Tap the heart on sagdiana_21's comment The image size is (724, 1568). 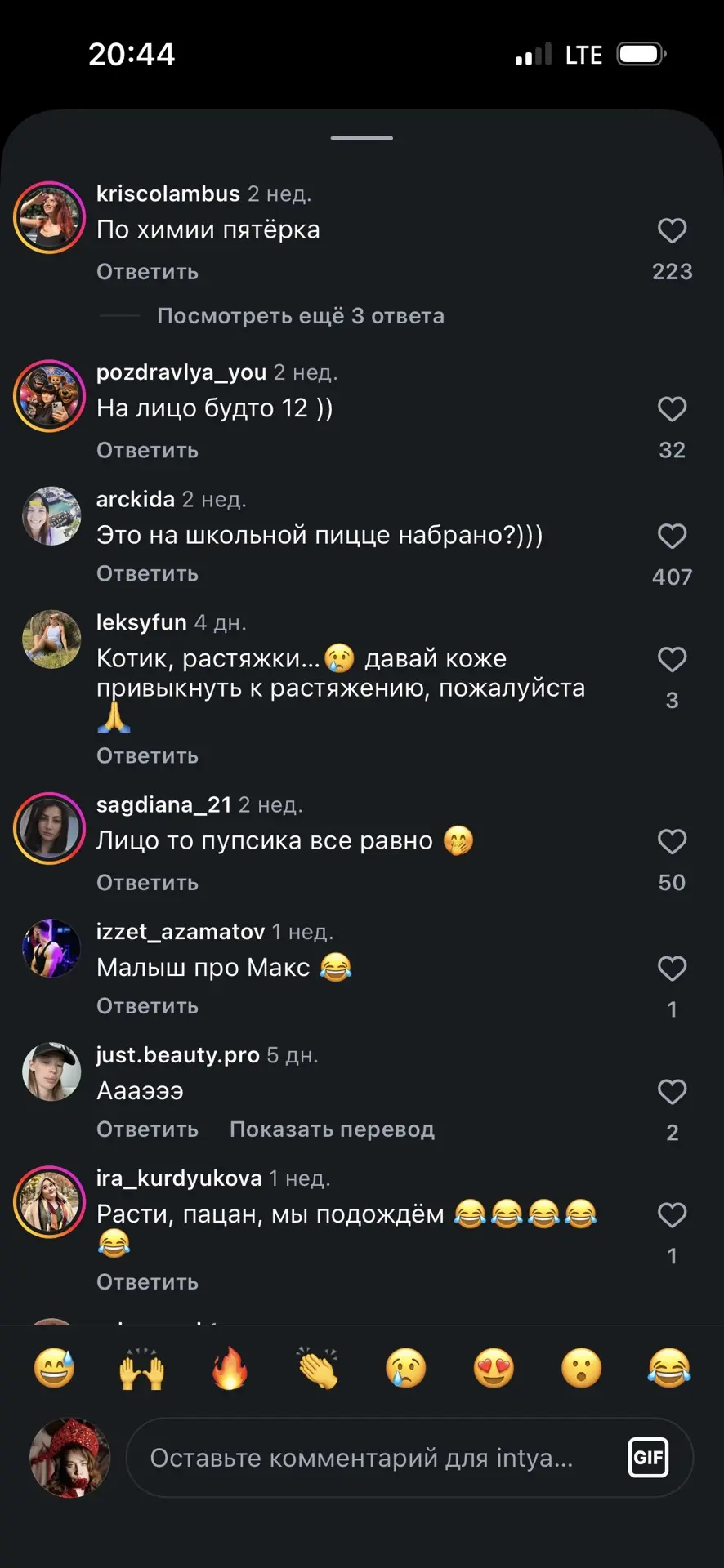click(x=672, y=841)
